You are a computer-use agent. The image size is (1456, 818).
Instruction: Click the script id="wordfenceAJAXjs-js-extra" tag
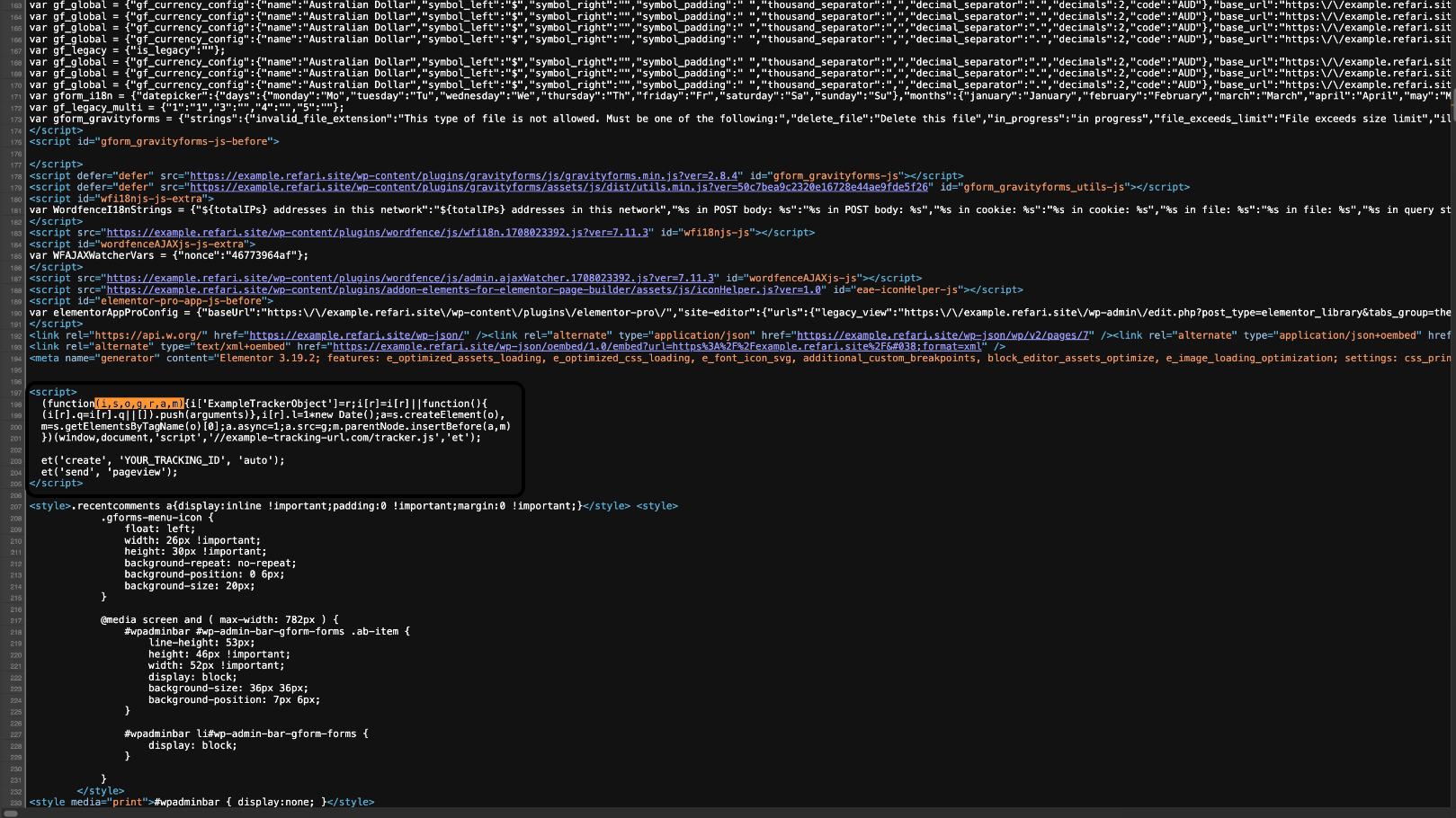142,244
